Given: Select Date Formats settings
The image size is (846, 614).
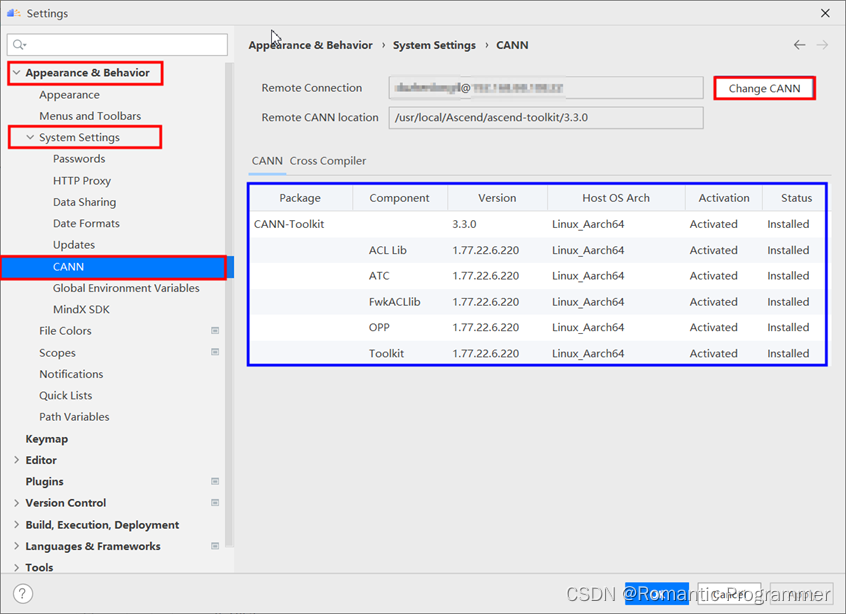Looking at the screenshot, I should 86,223.
